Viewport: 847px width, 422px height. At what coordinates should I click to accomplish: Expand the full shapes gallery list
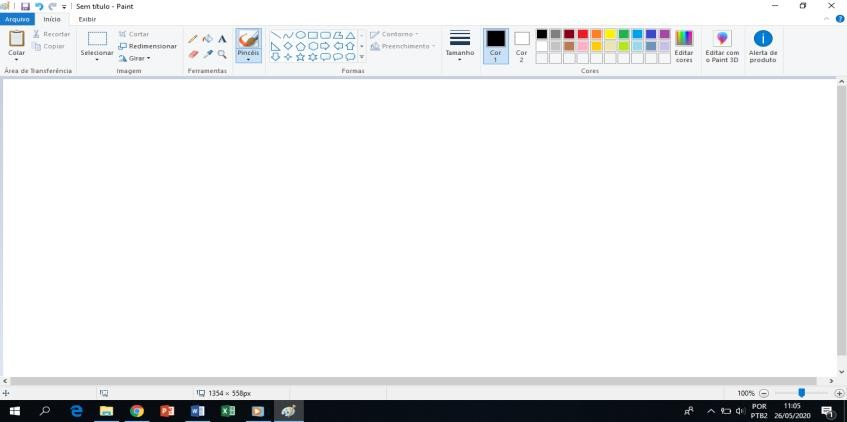362,57
